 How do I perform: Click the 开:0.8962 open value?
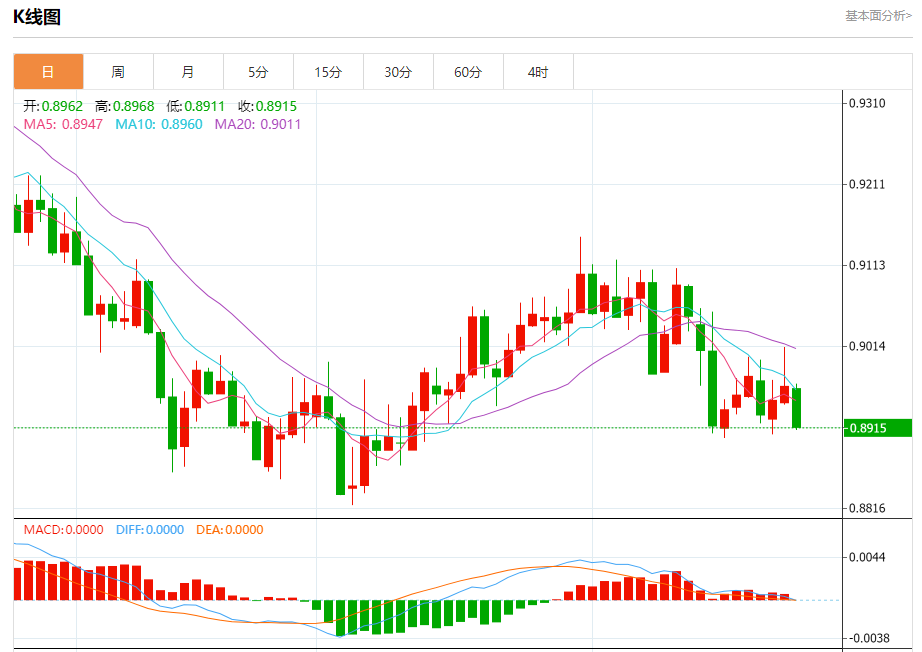pyautogui.click(x=53, y=106)
